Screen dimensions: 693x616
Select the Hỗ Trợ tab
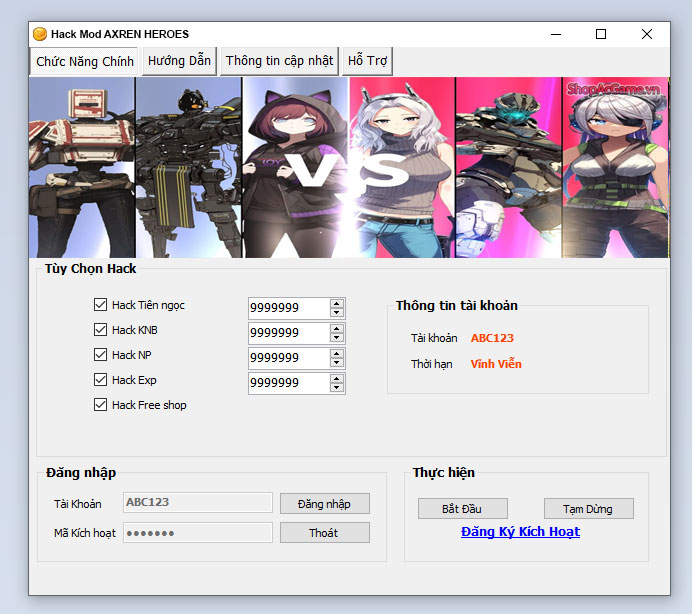(367, 61)
